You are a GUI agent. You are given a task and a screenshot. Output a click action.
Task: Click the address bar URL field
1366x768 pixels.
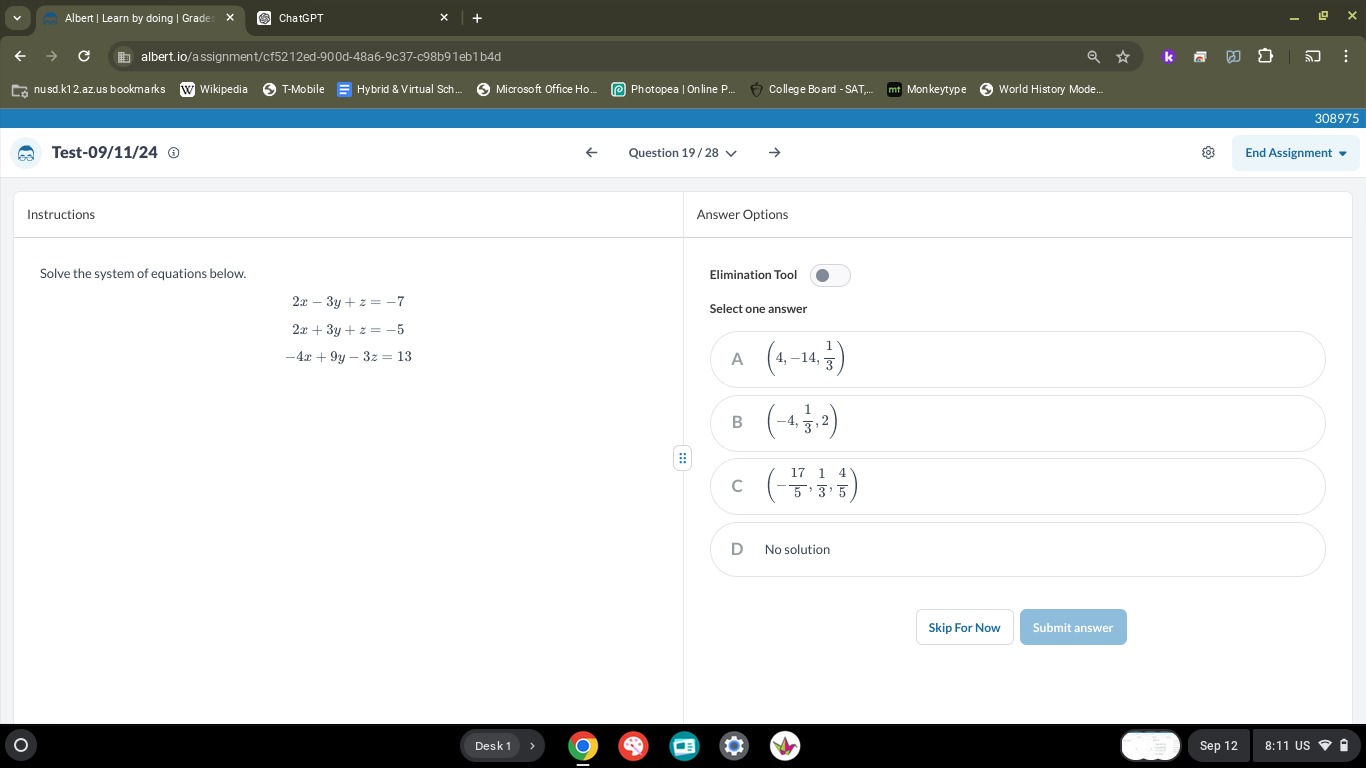[x=600, y=57]
